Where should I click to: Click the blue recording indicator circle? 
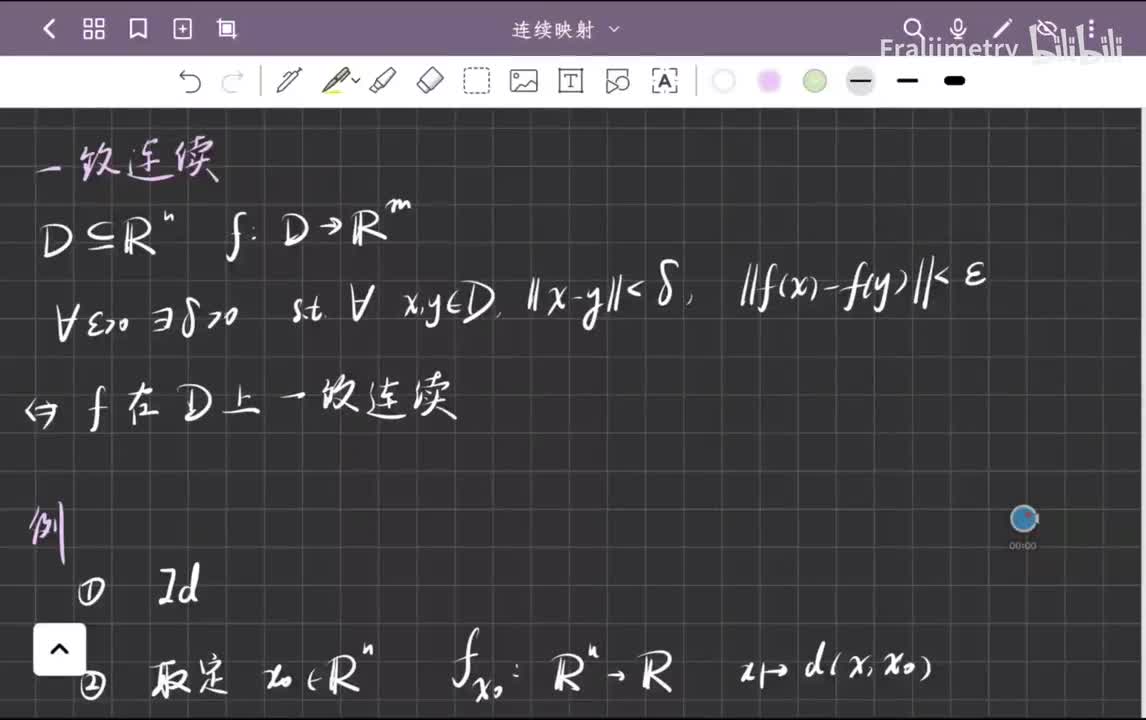(x=1024, y=518)
